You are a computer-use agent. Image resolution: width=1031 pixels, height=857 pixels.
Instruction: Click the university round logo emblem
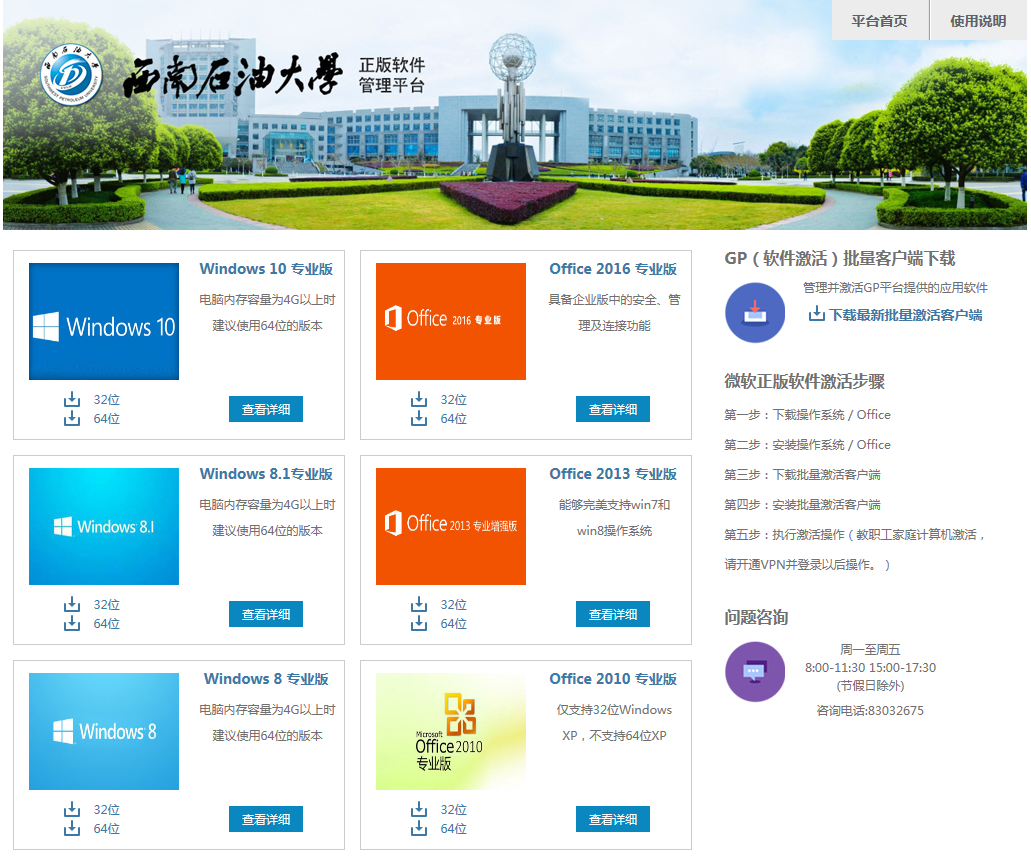pos(71,75)
